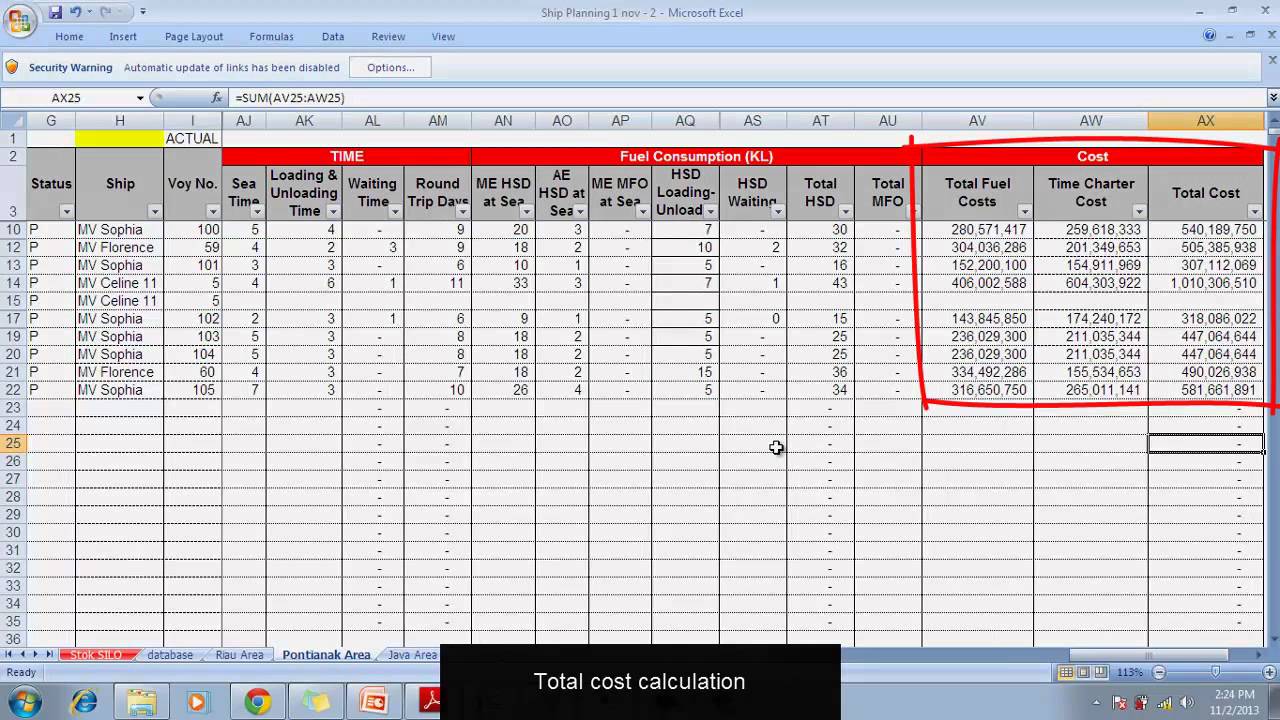Open the Formulas ribbon tab

(x=271, y=37)
